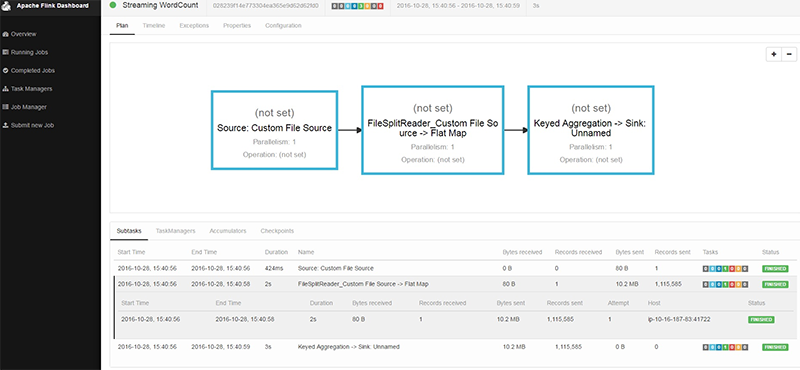Image resolution: width=800 pixels, height=370 pixels.
Task: Select the Source: Custom File Source node
Action: (x=274, y=130)
